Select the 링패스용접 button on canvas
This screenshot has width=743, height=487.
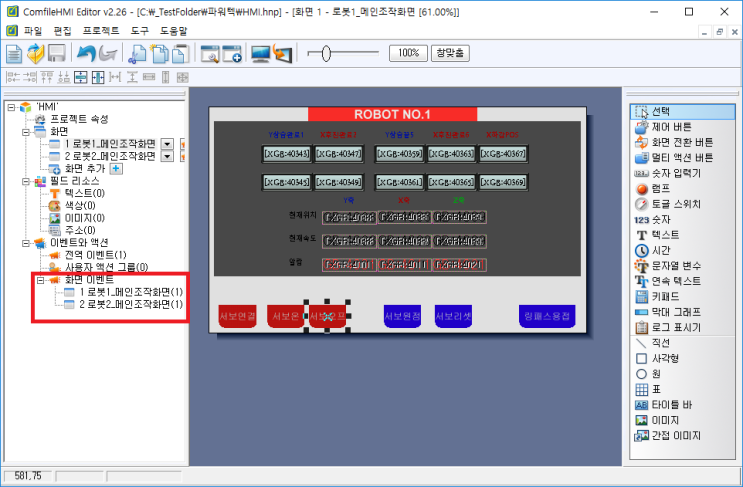(x=547, y=316)
